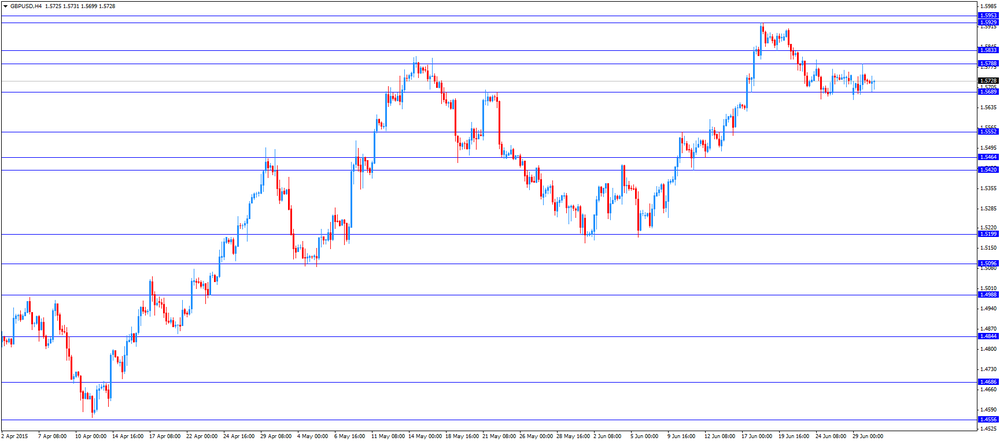This screenshot has width=1000, height=441.
Task: Click the 7 Apr 08:00 time label
Action: click(52, 436)
